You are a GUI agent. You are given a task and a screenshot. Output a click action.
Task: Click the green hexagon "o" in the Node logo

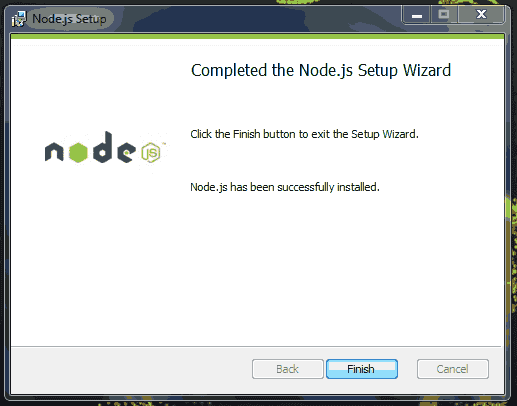pos(78,153)
